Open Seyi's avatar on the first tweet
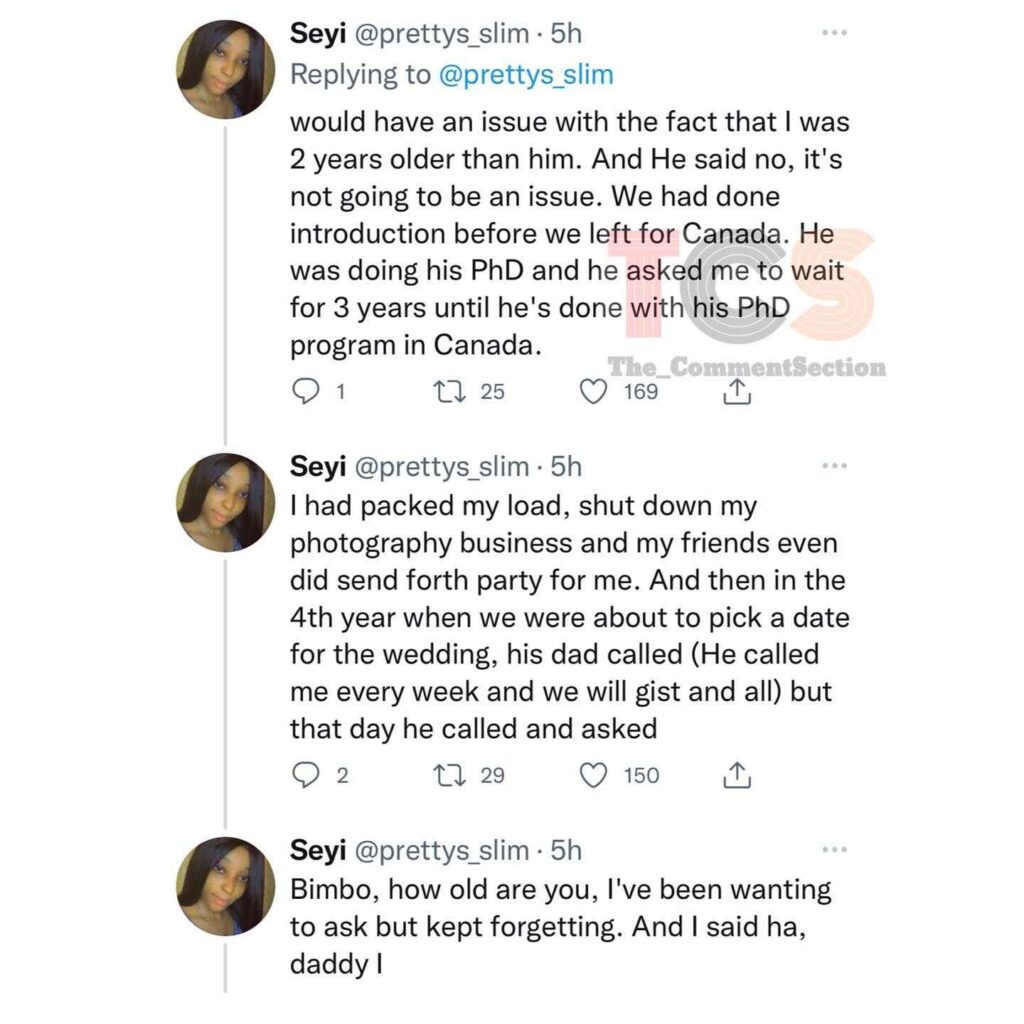Viewport: 1024px width, 1024px height. [x=225, y=68]
